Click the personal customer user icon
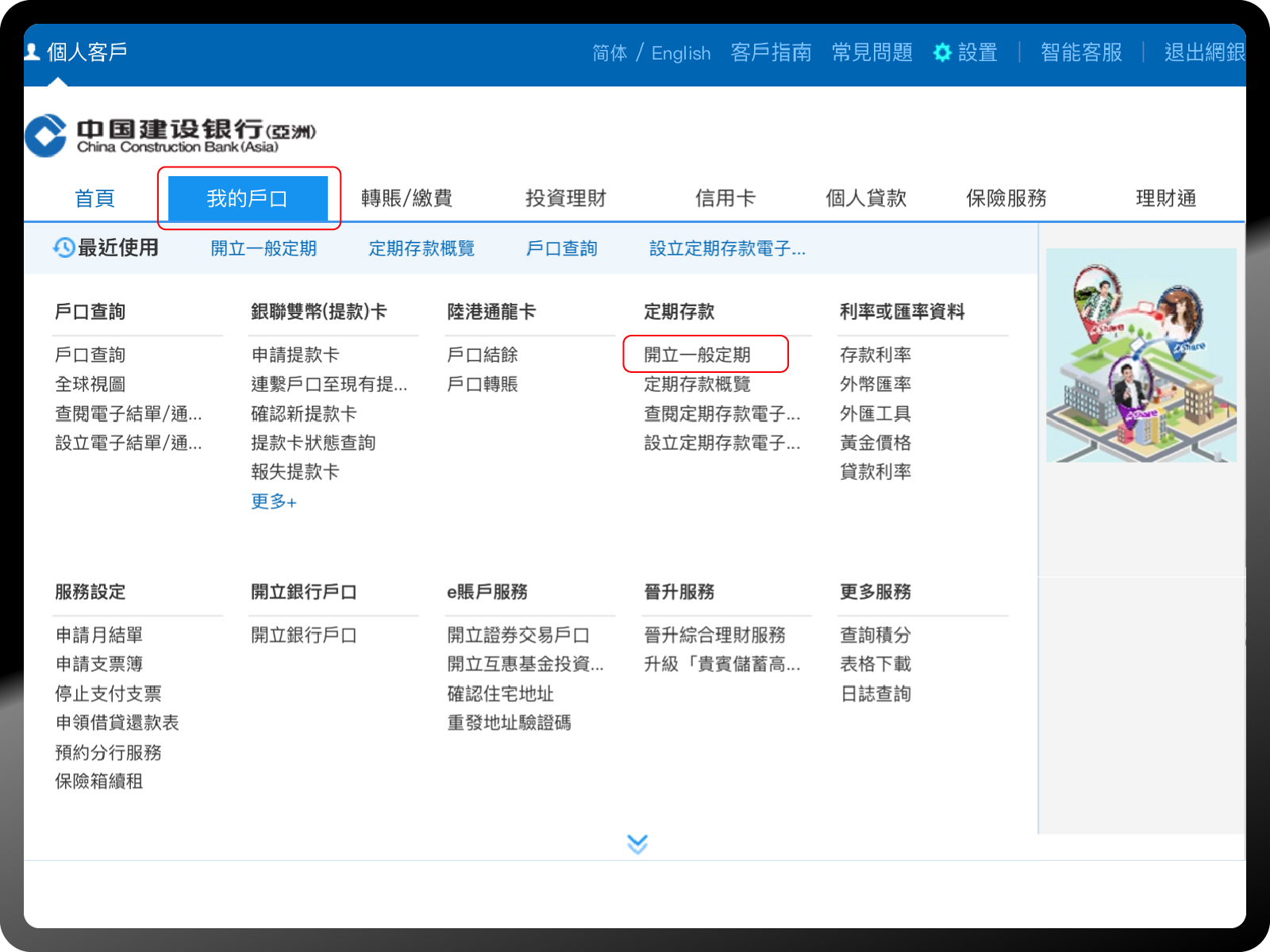The height and width of the screenshot is (952, 1270). pos(33,52)
